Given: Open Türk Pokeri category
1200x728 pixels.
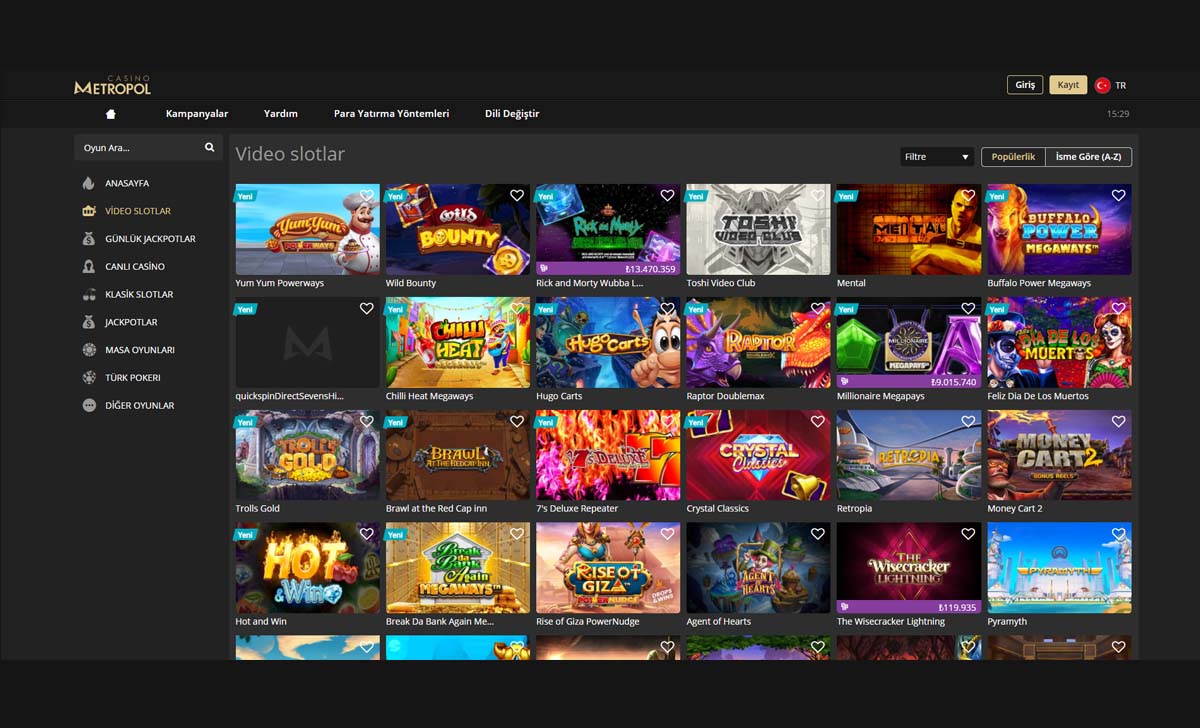Looking at the screenshot, I should pyautogui.click(x=133, y=378).
